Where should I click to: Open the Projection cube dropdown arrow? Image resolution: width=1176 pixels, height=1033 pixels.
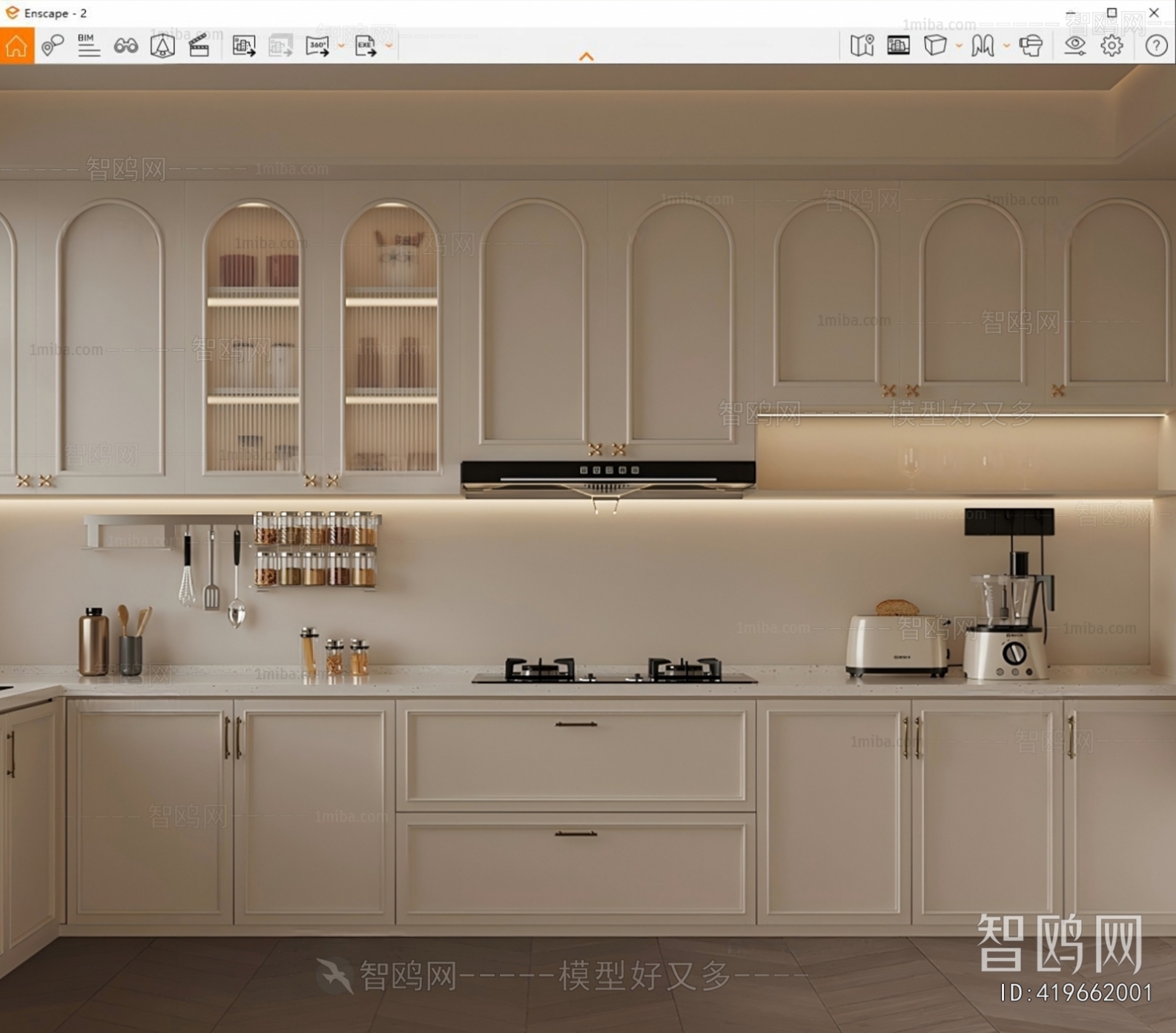click(959, 46)
